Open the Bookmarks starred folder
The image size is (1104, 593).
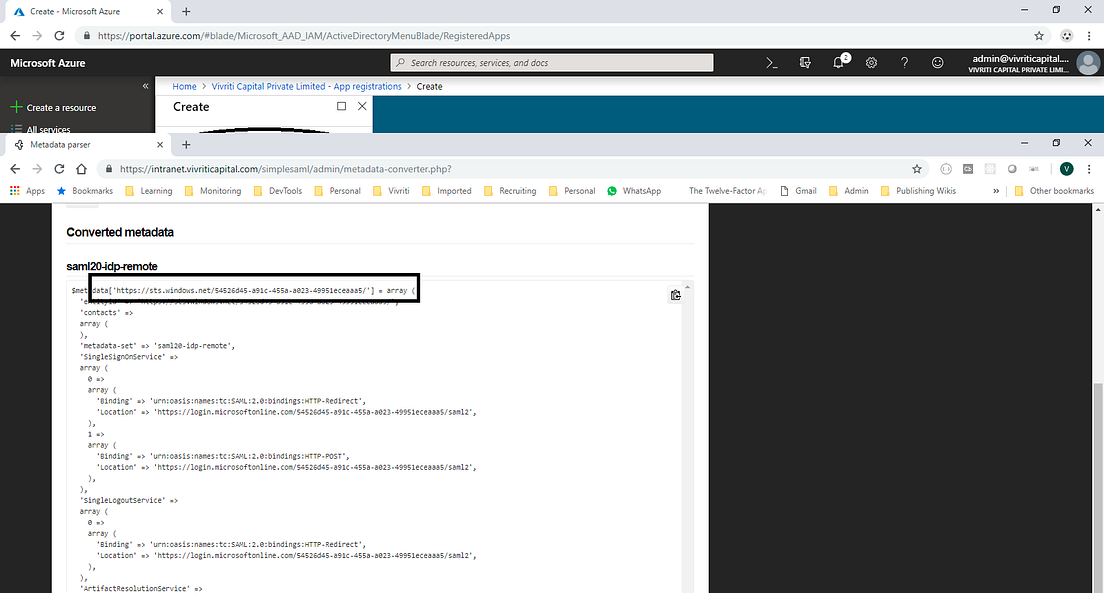click(x=84, y=191)
